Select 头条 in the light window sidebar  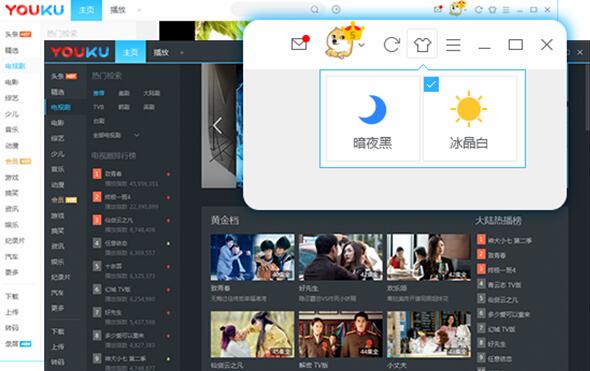[x=18, y=34]
